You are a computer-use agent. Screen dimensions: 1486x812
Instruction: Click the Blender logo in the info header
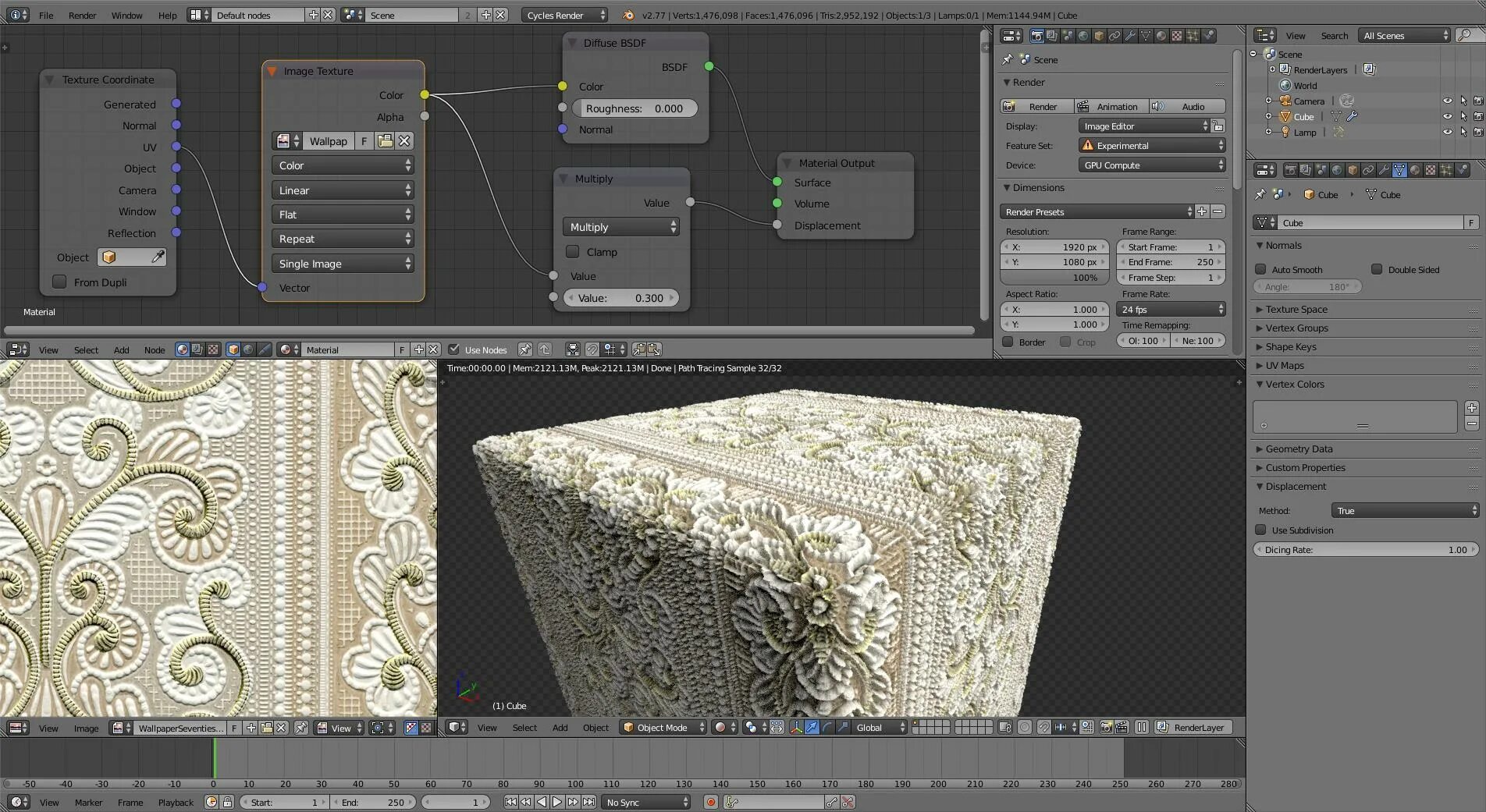coord(628,15)
